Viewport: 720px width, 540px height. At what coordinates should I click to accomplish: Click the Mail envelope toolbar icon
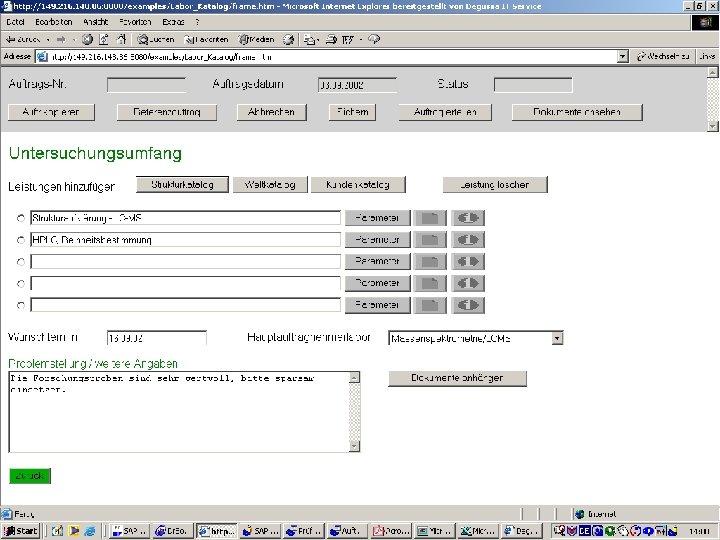[309, 40]
